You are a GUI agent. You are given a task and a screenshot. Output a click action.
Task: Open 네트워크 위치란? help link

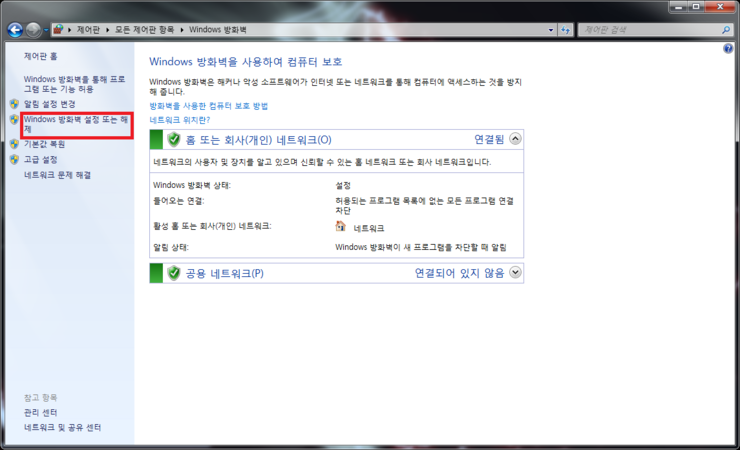coord(179,120)
